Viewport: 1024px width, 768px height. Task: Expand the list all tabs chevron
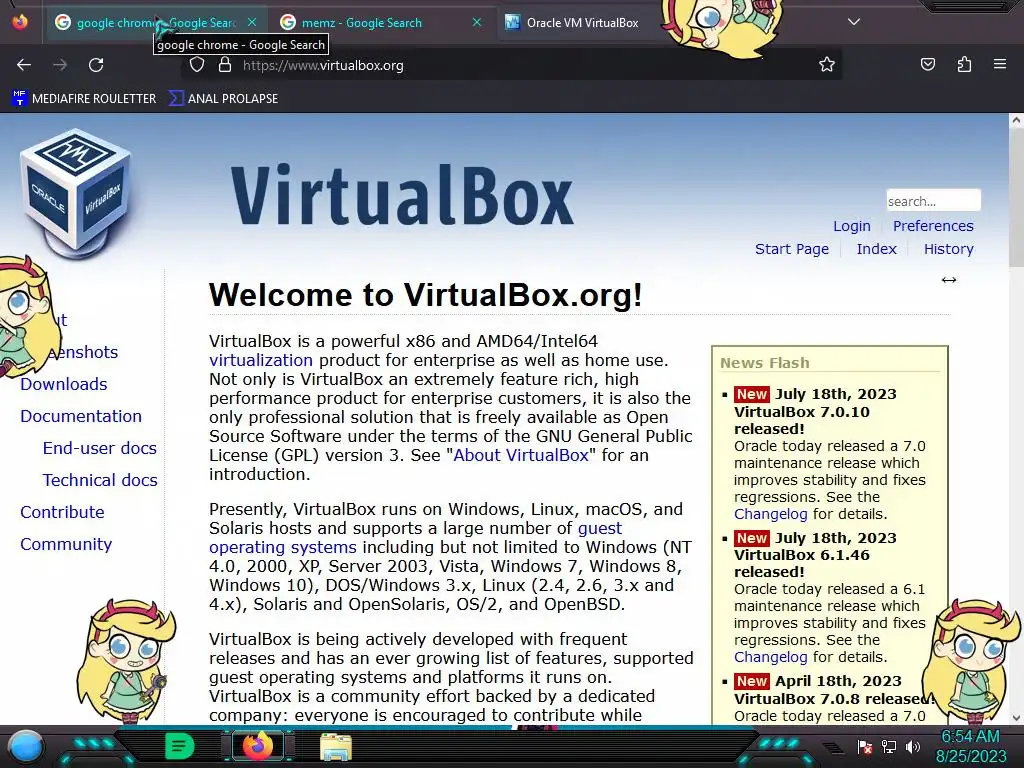pos(854,22)
